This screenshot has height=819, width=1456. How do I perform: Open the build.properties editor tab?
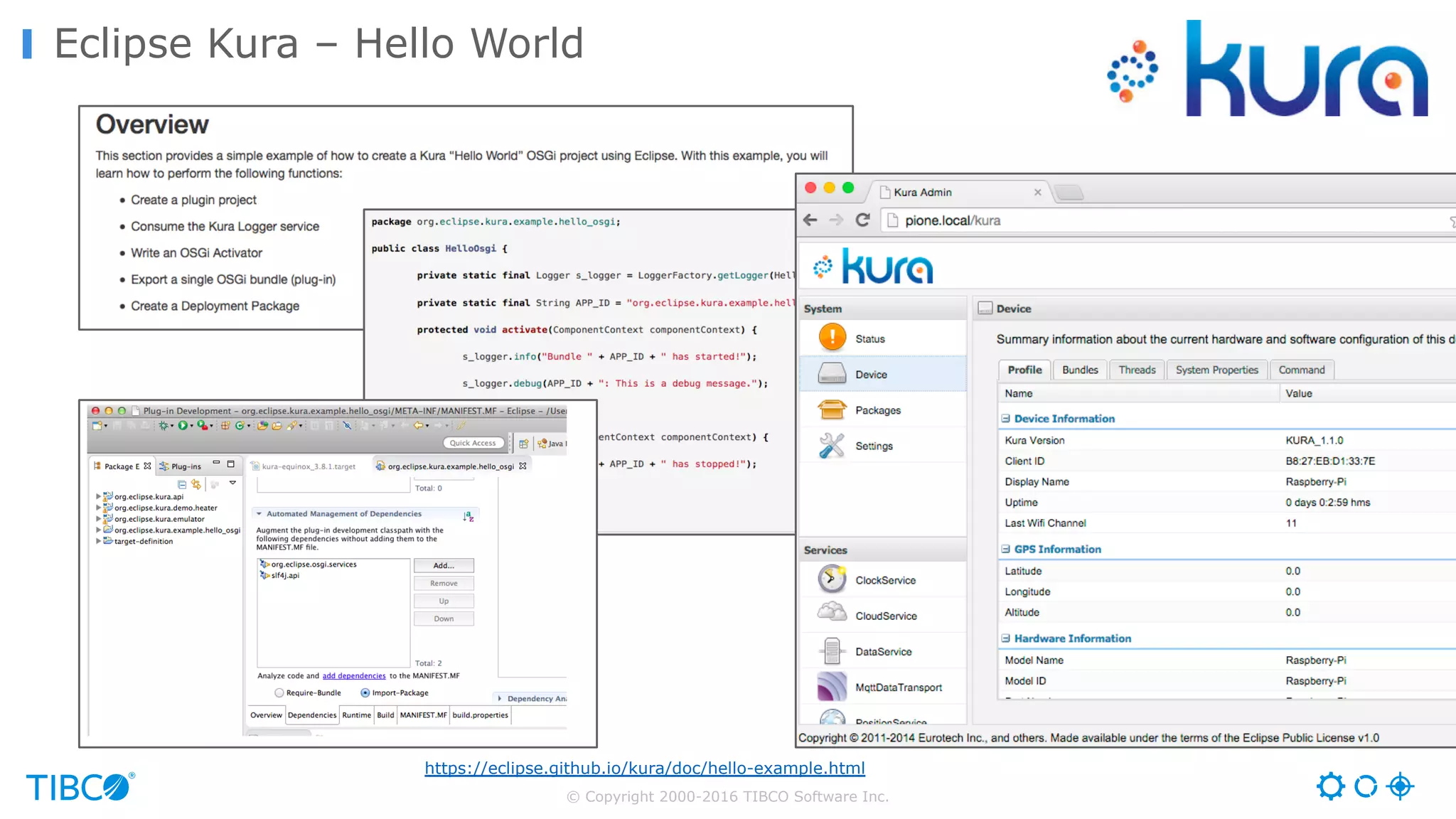480,715
